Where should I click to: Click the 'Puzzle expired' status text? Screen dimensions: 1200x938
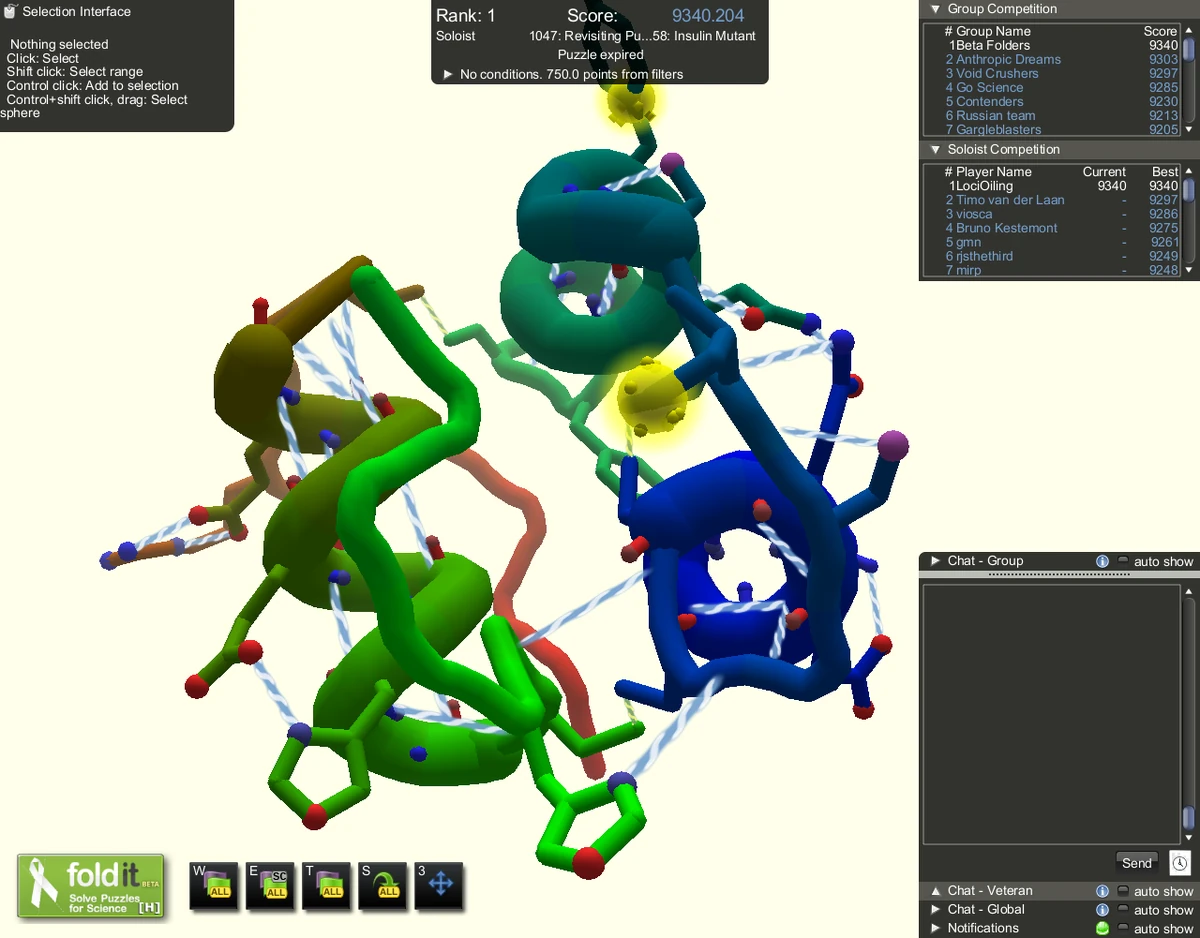[600, 55]
